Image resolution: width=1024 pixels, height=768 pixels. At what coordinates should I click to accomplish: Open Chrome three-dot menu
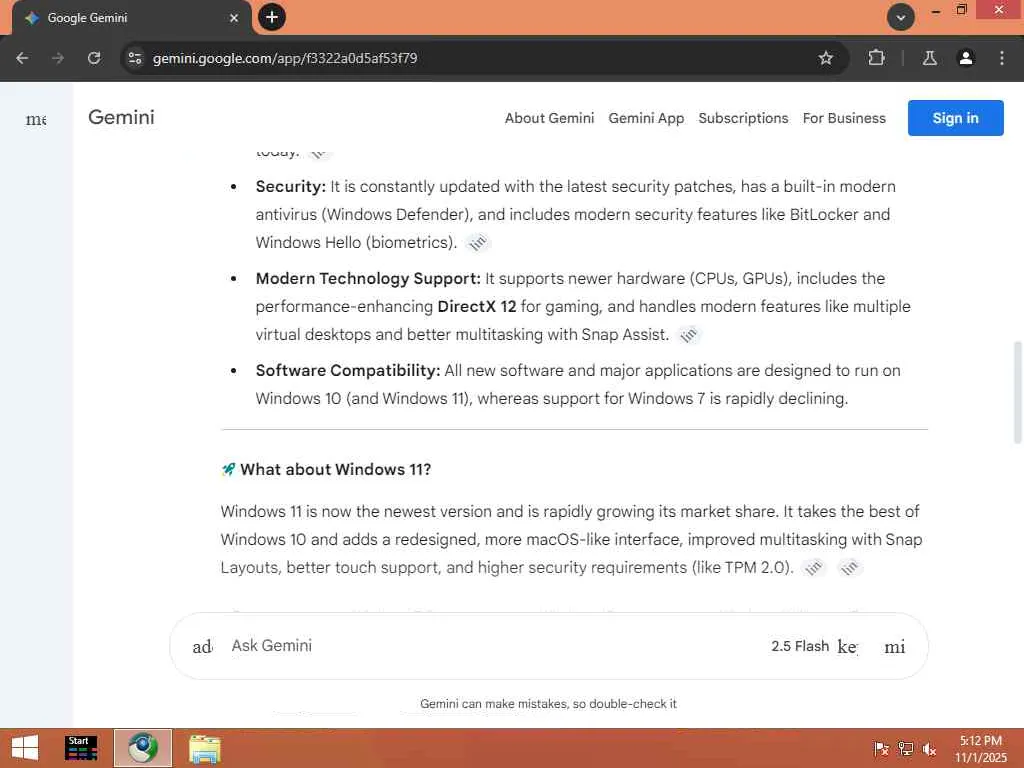click(1002, 58)
